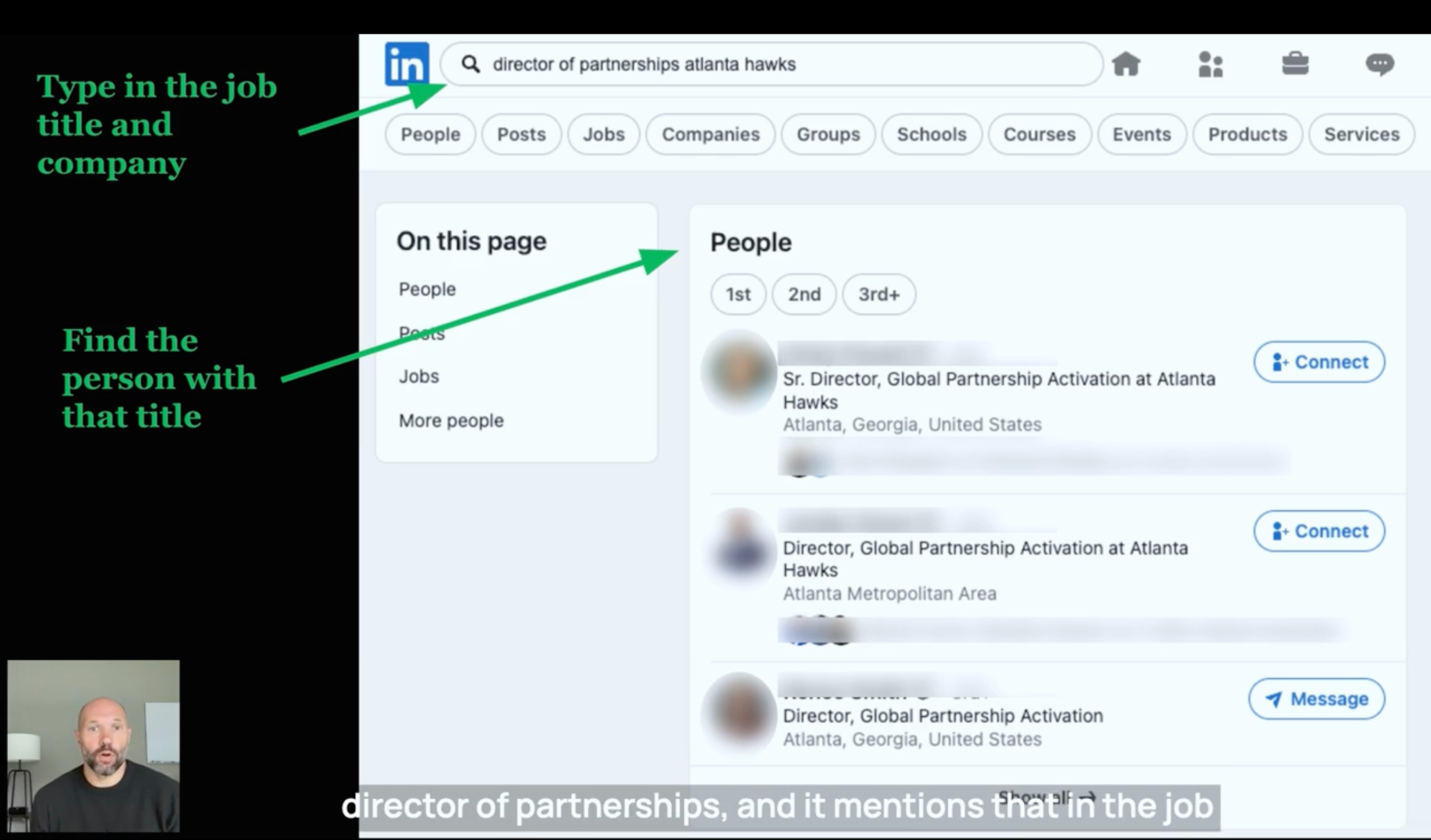
Task: Toggle the 2nd connections filter
Action: point(804,294)
